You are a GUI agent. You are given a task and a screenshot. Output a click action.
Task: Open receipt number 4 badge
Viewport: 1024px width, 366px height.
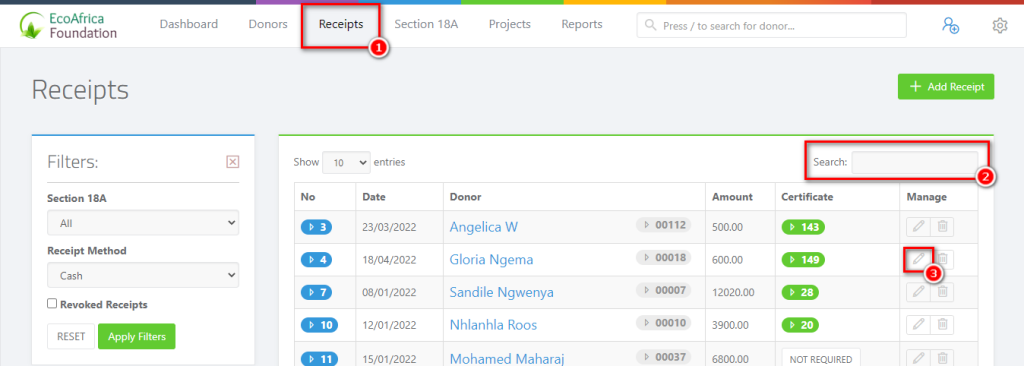point(317,260)
